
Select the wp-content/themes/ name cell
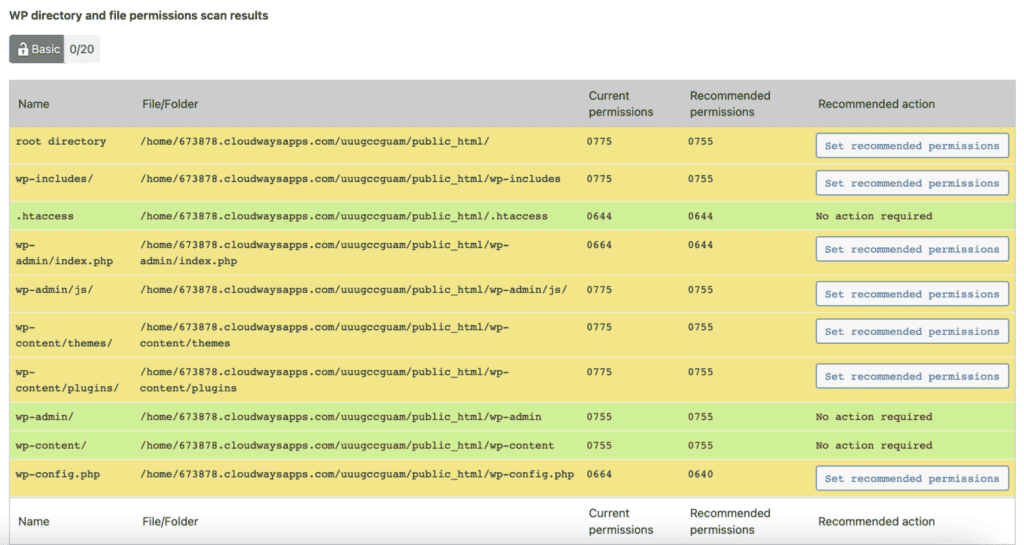coord(64,335)
